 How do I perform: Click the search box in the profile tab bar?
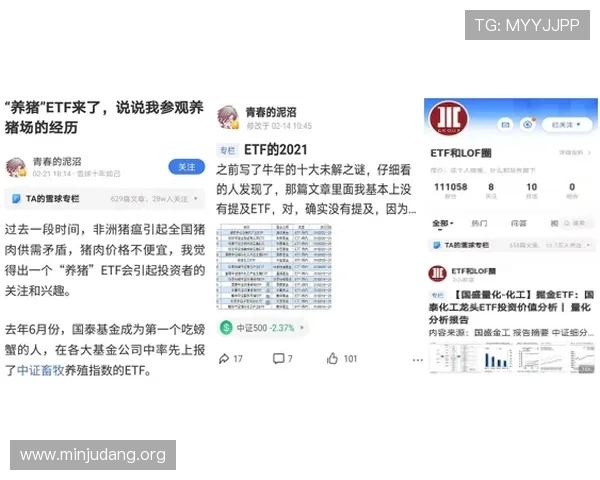[577, 223]
